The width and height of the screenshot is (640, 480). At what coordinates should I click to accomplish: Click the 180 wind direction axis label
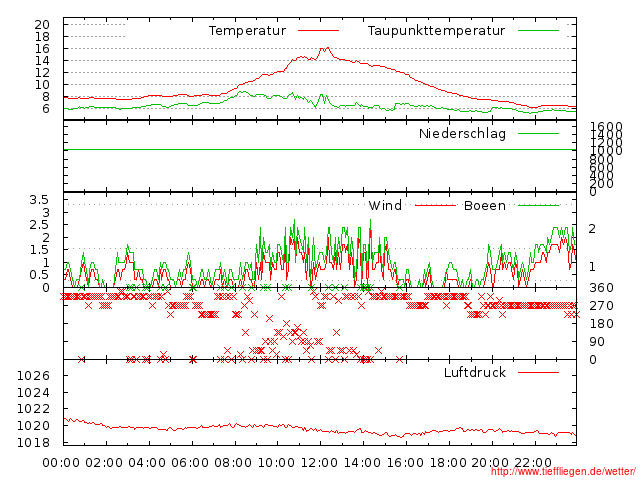pyautogui.click(x=601, y=324)
